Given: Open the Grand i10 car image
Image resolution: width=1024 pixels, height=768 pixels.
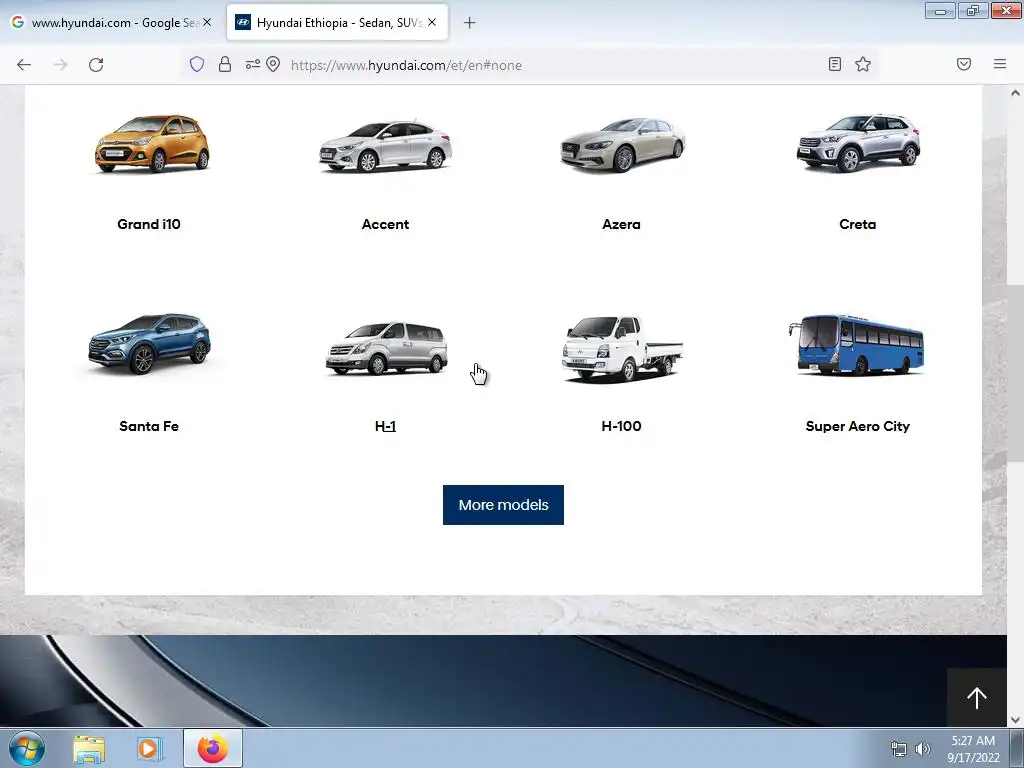Looking at the screenshot, I should pyautogui.click(x=152, y=144).
